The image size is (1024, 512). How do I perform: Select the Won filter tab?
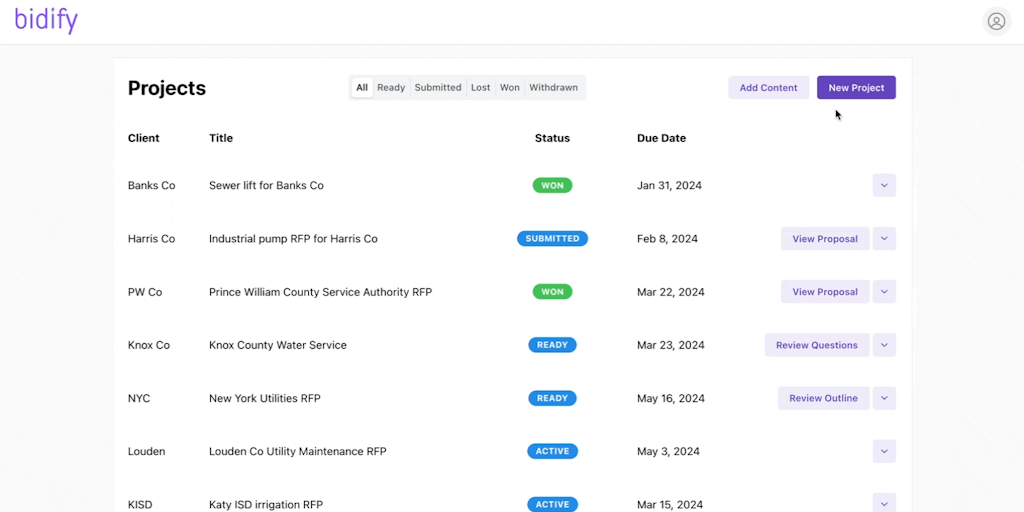click(x=510, y=88)
